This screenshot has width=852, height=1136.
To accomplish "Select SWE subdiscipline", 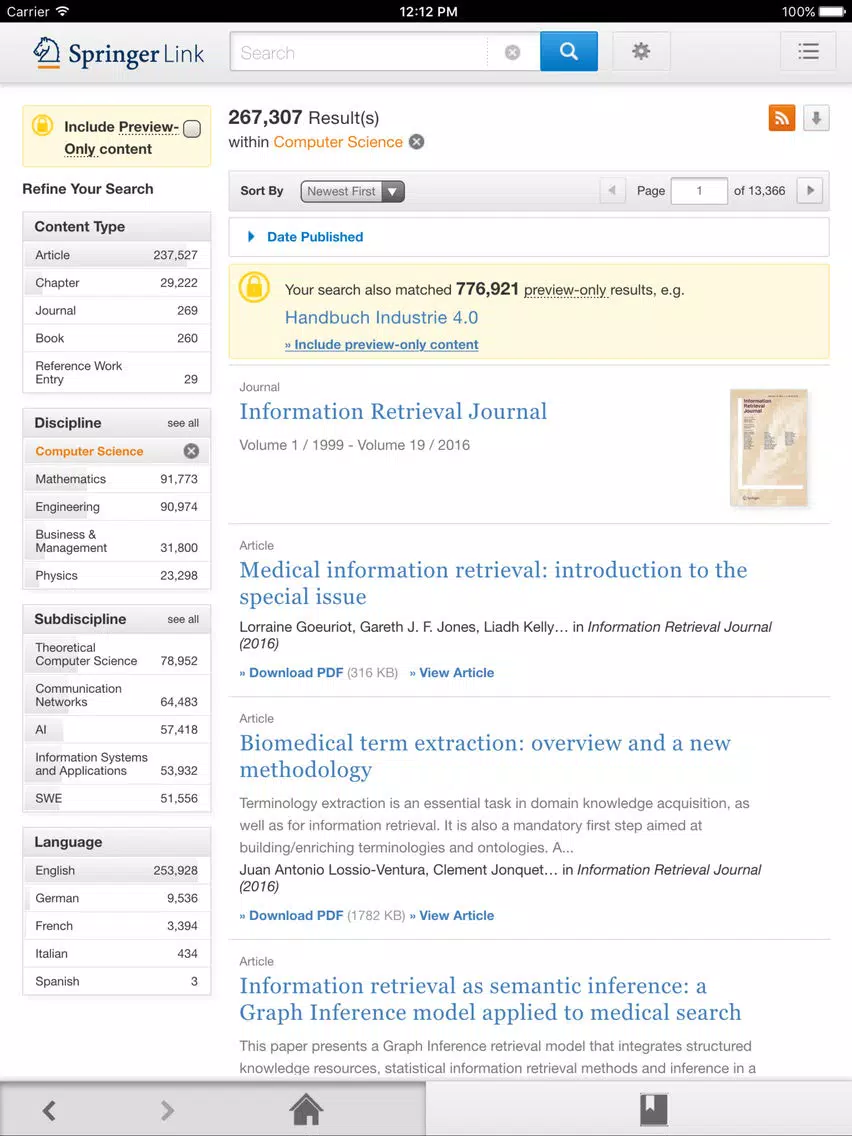I will [117, 798].
